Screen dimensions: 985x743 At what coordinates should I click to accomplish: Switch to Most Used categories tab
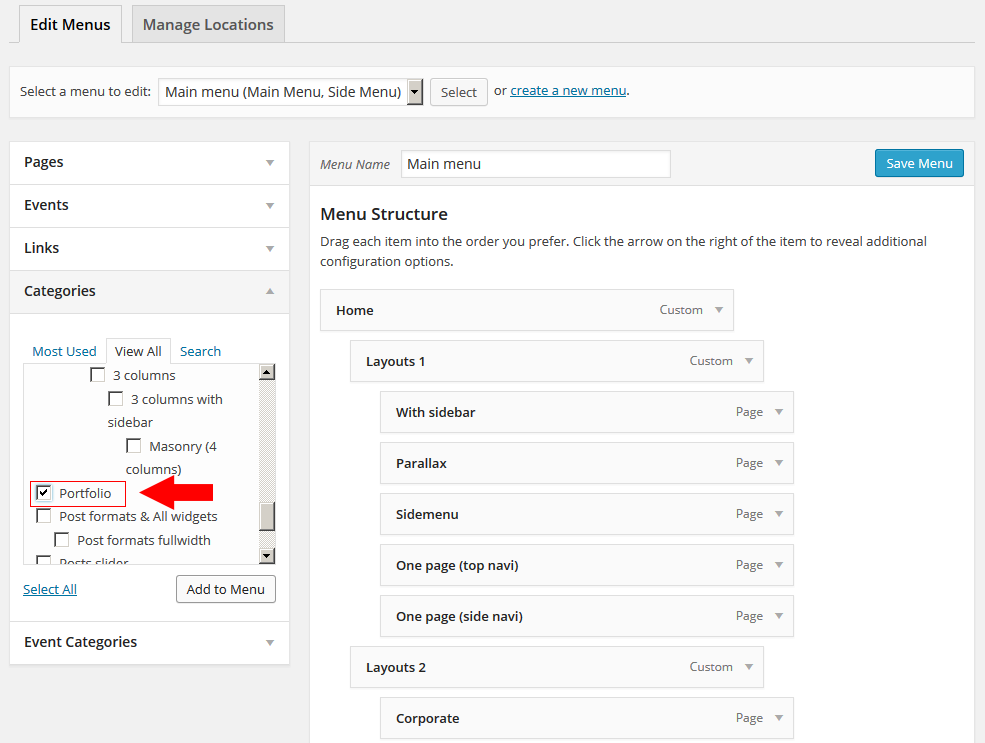pos(64,351)
